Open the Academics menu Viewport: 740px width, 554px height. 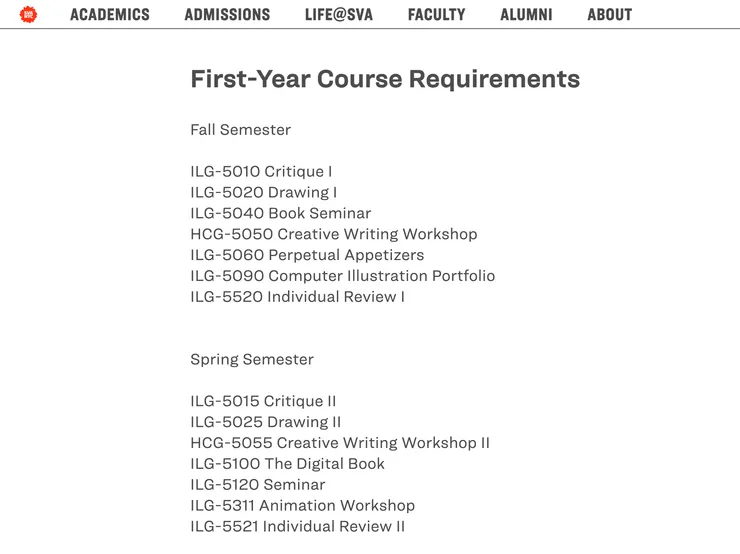(110, 15)
